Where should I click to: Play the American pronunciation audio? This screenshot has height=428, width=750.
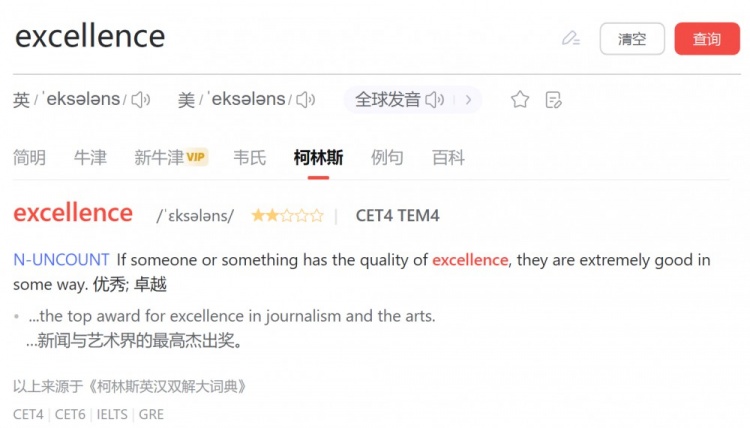click(x=306, y=99)
